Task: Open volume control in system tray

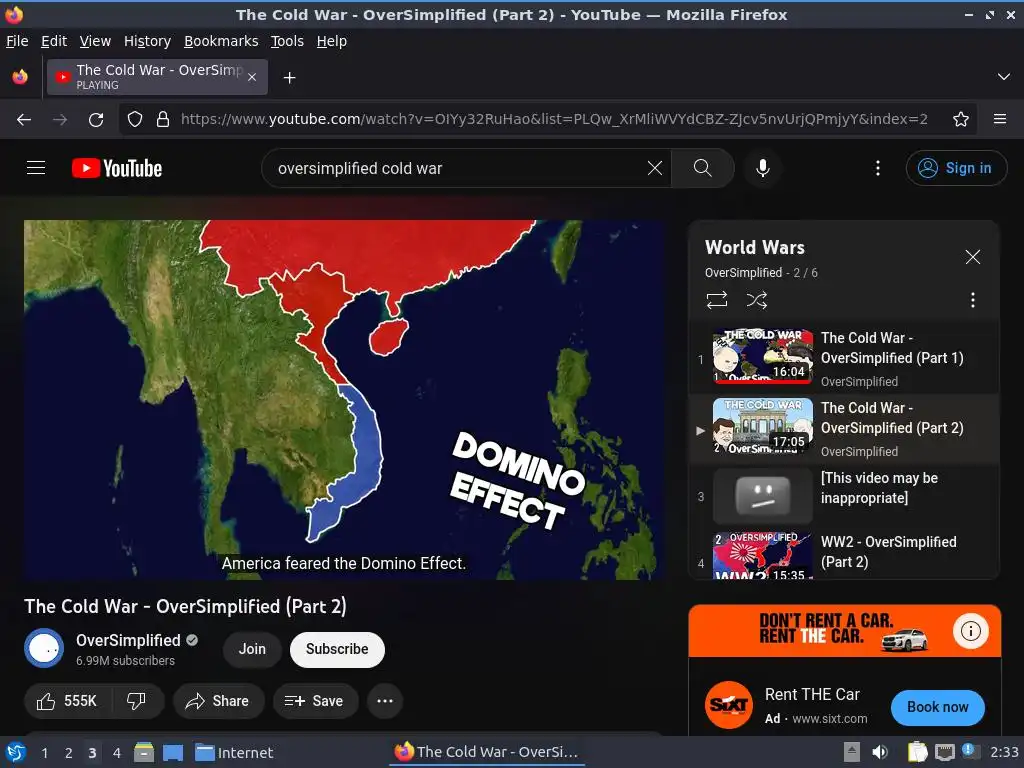Action: point(880,752)
